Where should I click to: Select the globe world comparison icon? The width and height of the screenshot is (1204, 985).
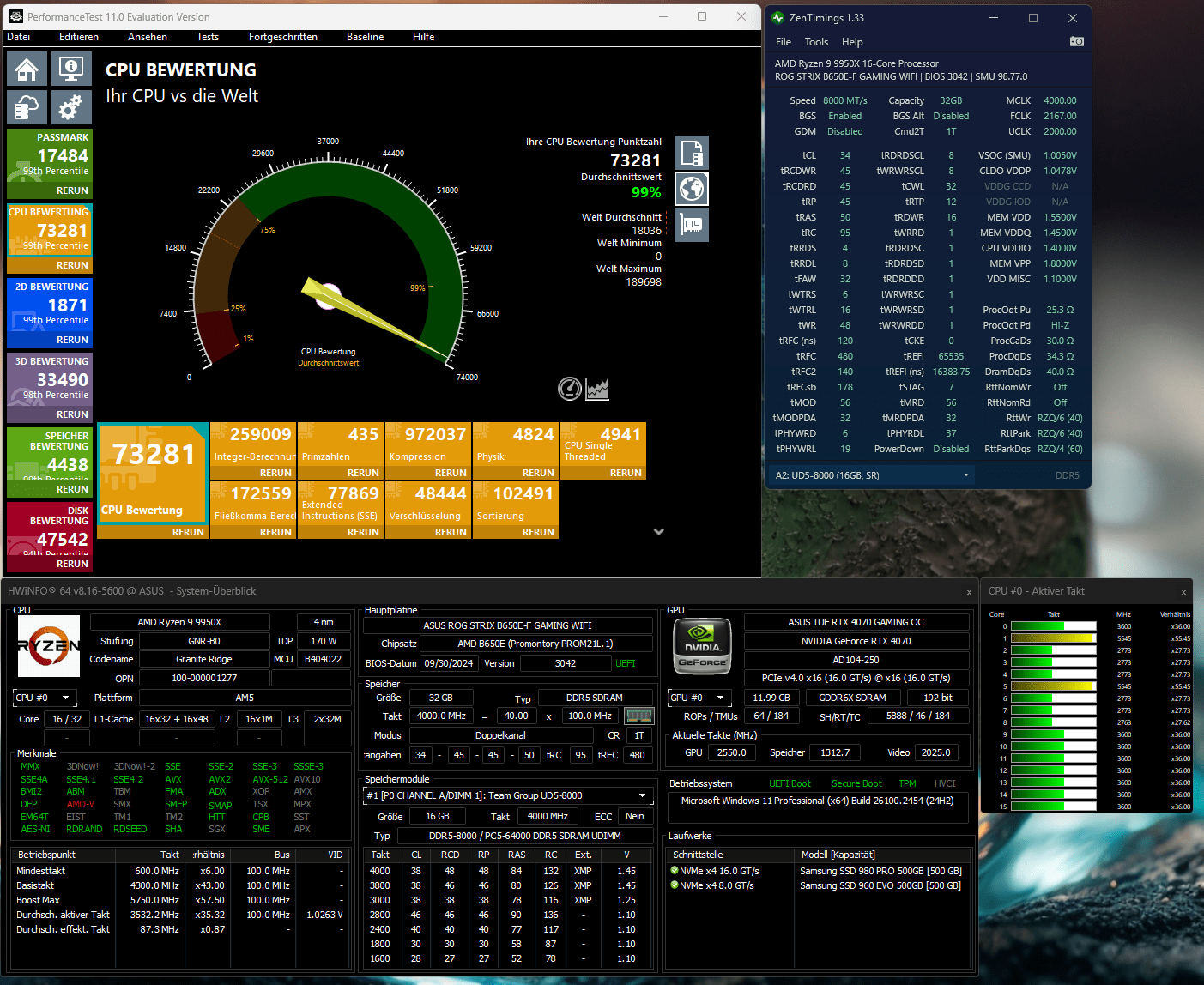pos(692,189)
